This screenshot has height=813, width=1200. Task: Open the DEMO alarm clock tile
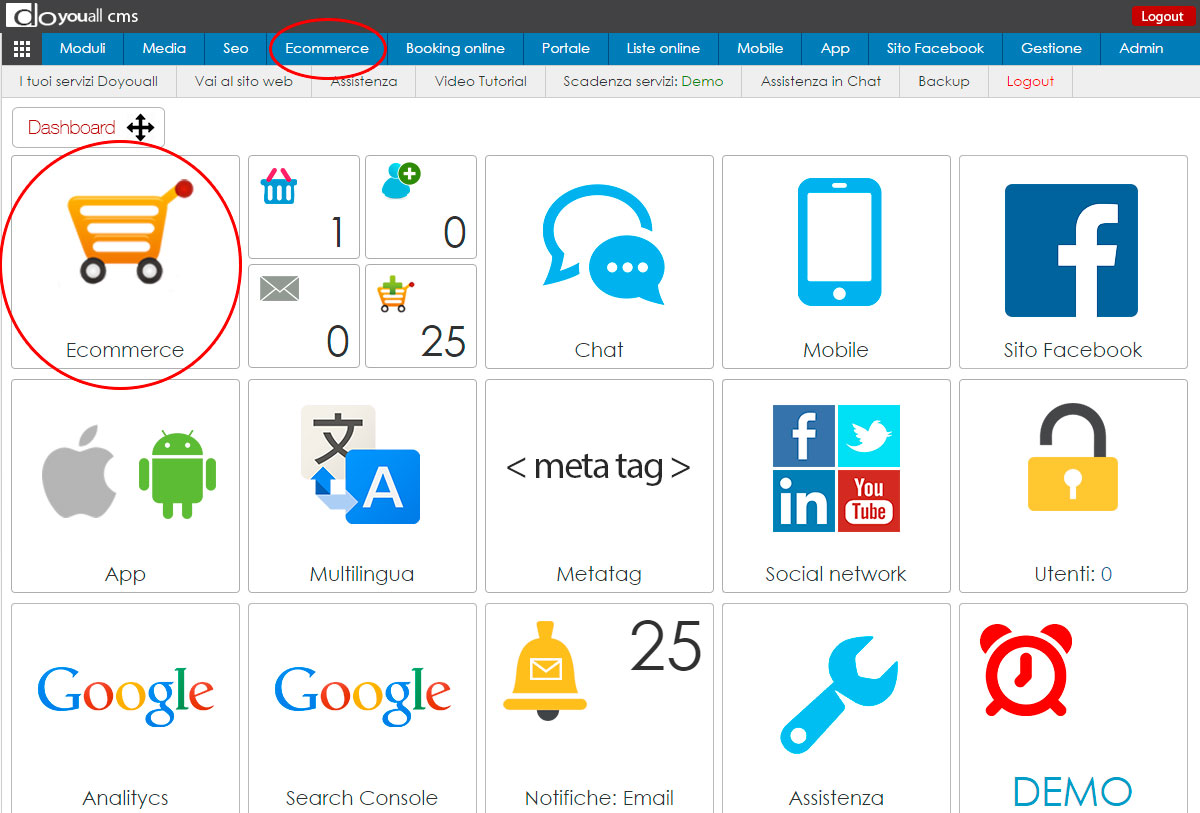(x=1073, y=708)
